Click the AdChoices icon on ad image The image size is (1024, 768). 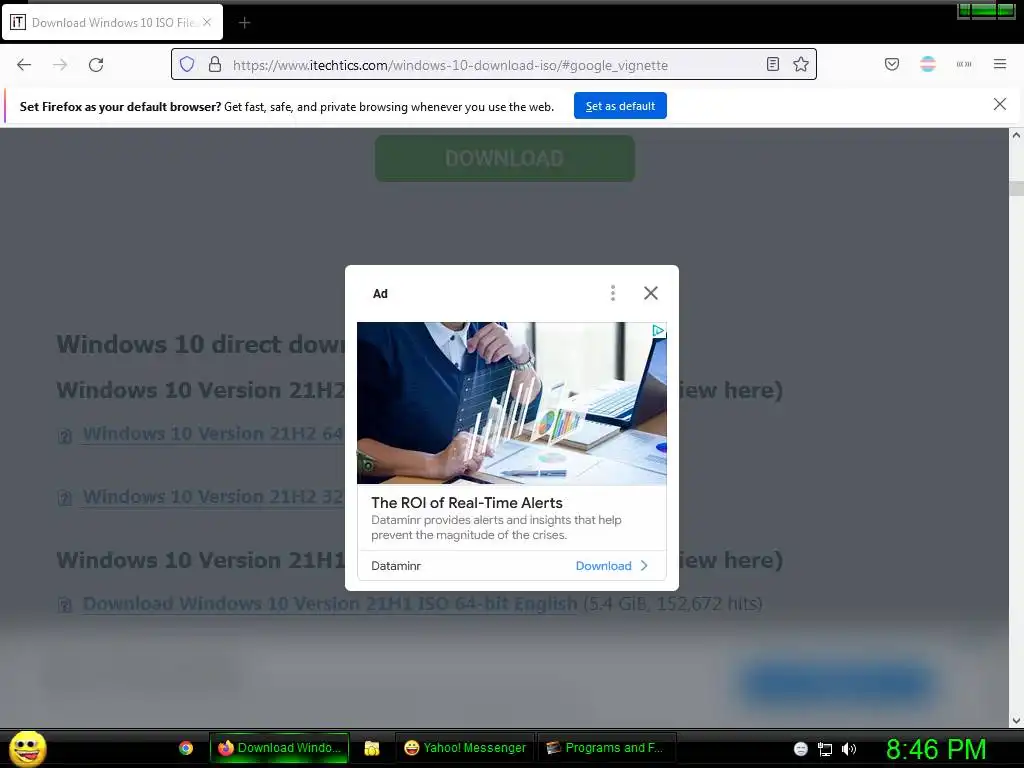click(x=658, y=330)
